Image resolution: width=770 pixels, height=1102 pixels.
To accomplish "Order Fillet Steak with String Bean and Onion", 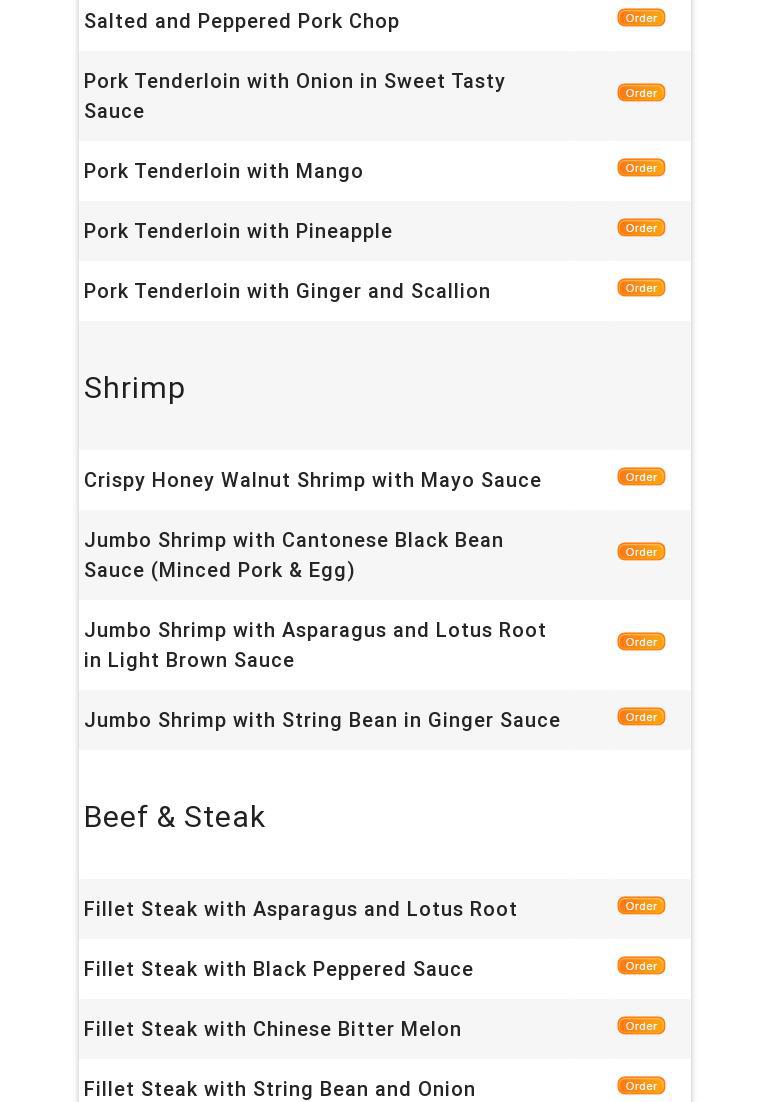I will (x=641, y=1086).
